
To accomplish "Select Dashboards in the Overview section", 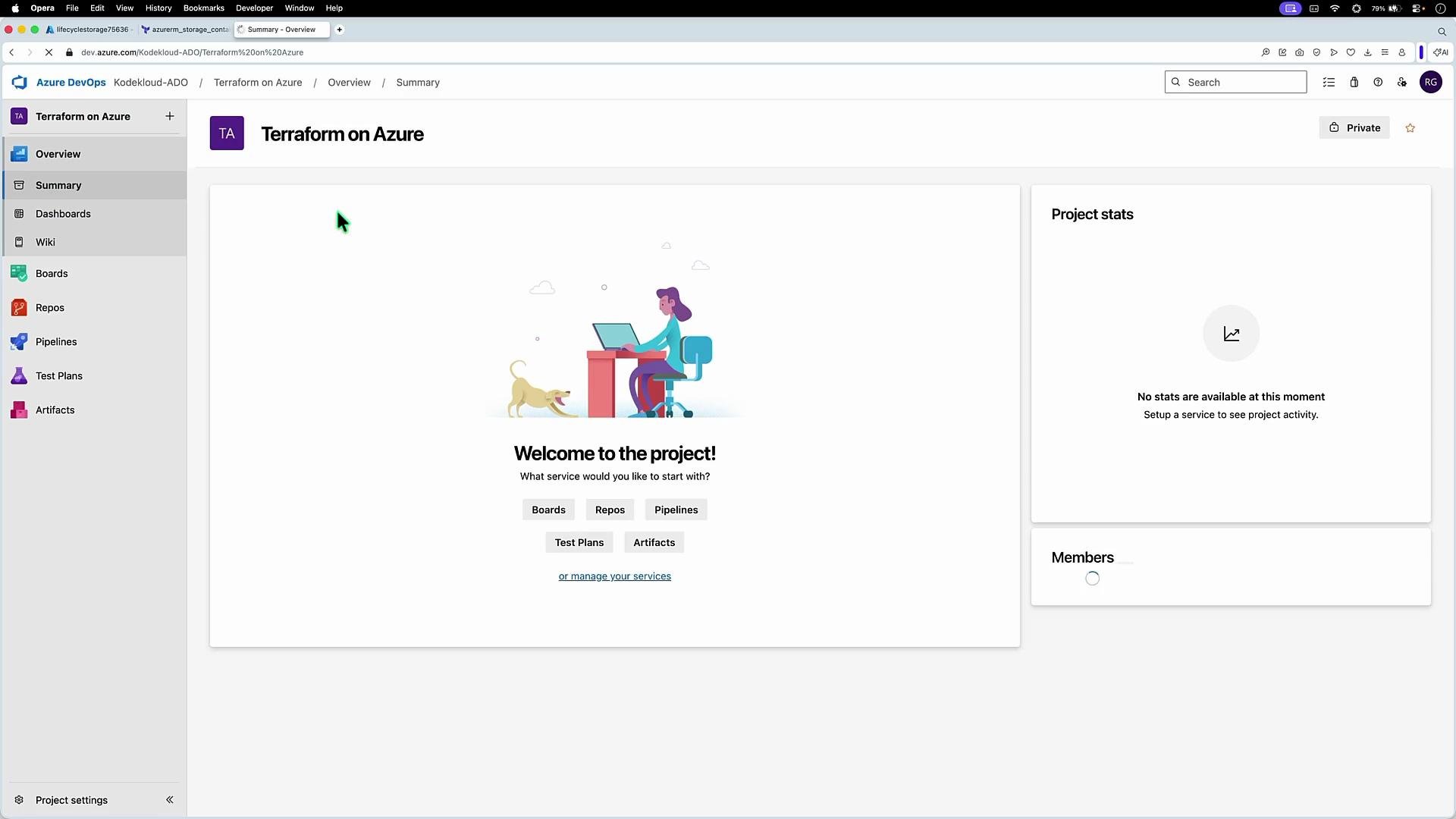I will click(95, 214).
